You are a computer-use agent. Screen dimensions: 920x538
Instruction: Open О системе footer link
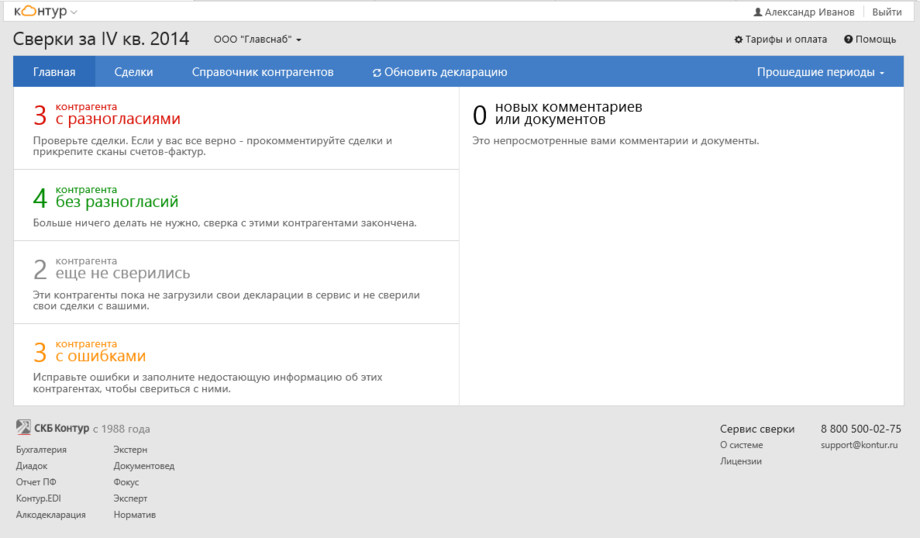[742, 445]
